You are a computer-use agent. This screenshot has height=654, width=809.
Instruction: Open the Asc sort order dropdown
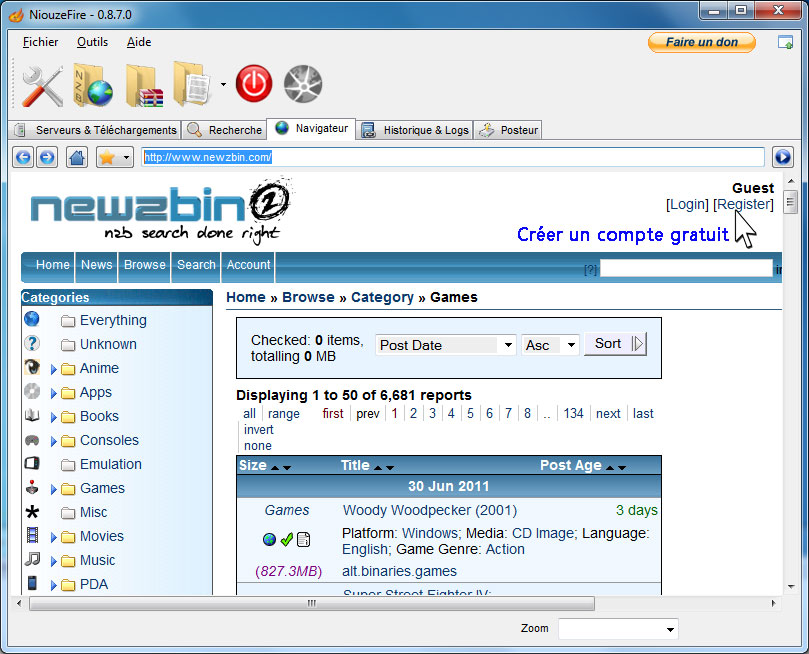(x=550, y=345)
